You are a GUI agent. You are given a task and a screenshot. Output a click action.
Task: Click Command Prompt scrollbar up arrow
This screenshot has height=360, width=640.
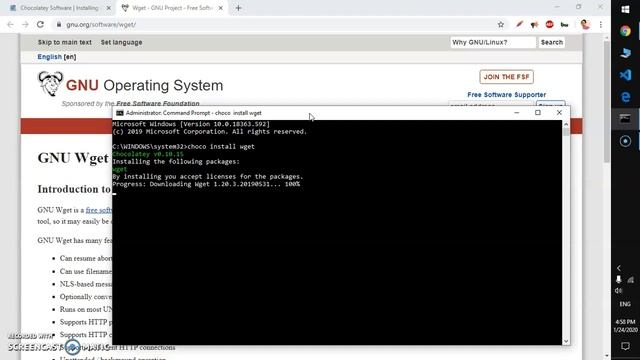pyautogui.click(x=566, y=124)
